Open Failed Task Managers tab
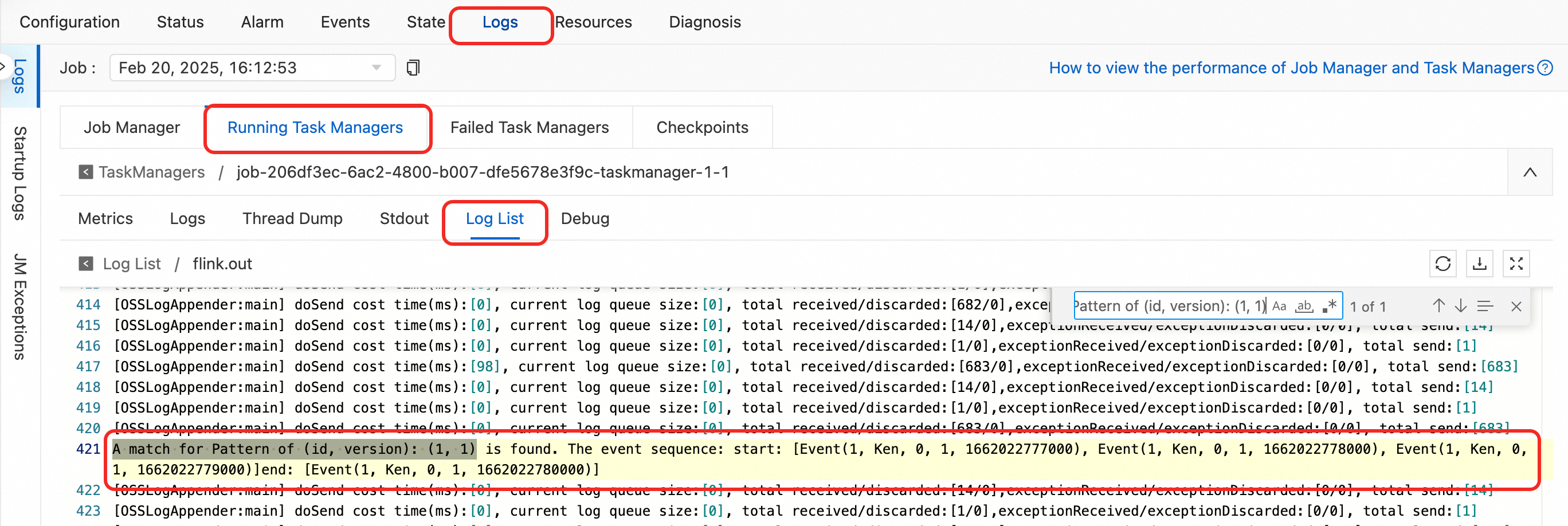 (x=530, y=127)
